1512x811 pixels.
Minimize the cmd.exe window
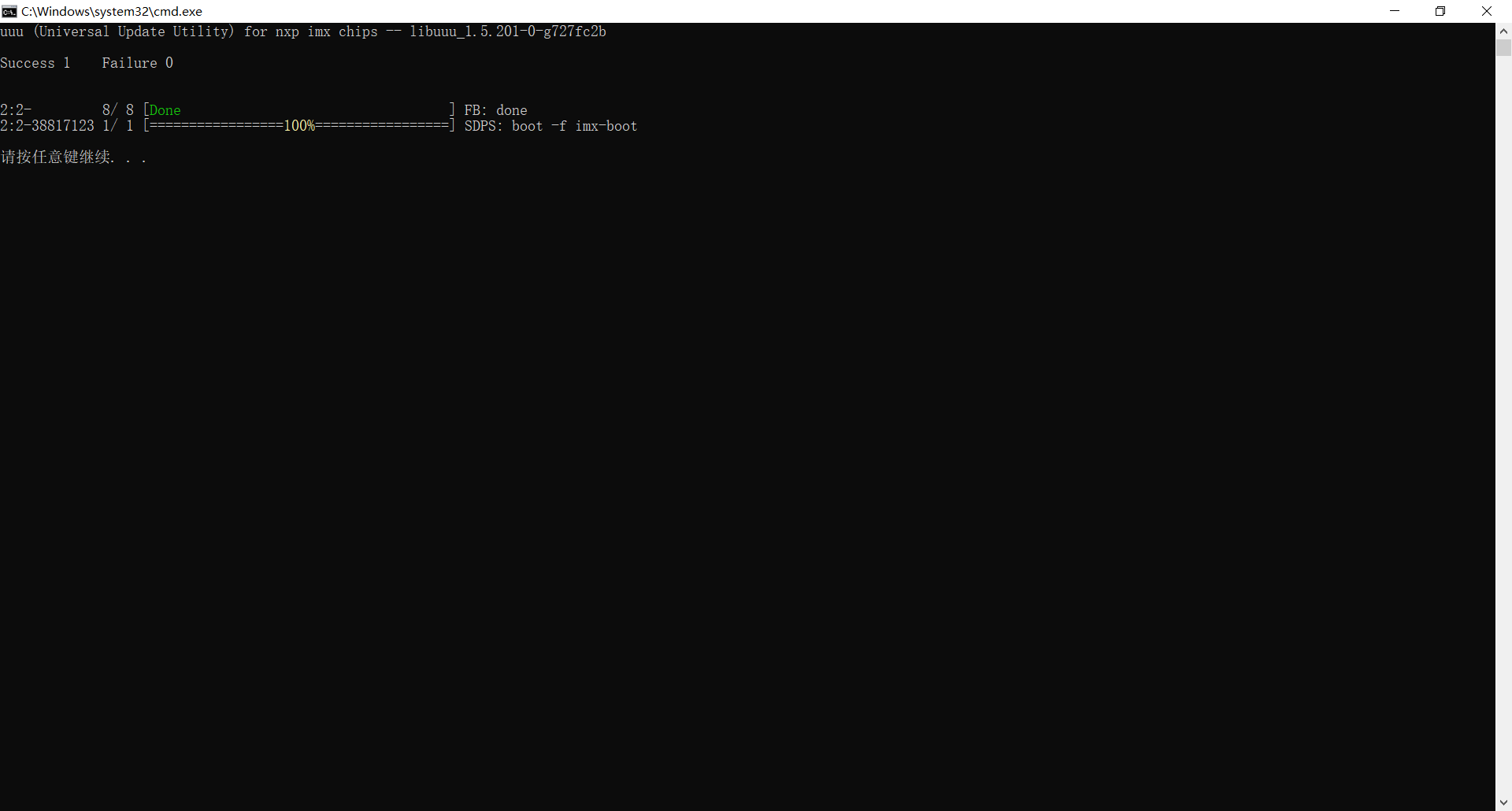point(1395,11)
